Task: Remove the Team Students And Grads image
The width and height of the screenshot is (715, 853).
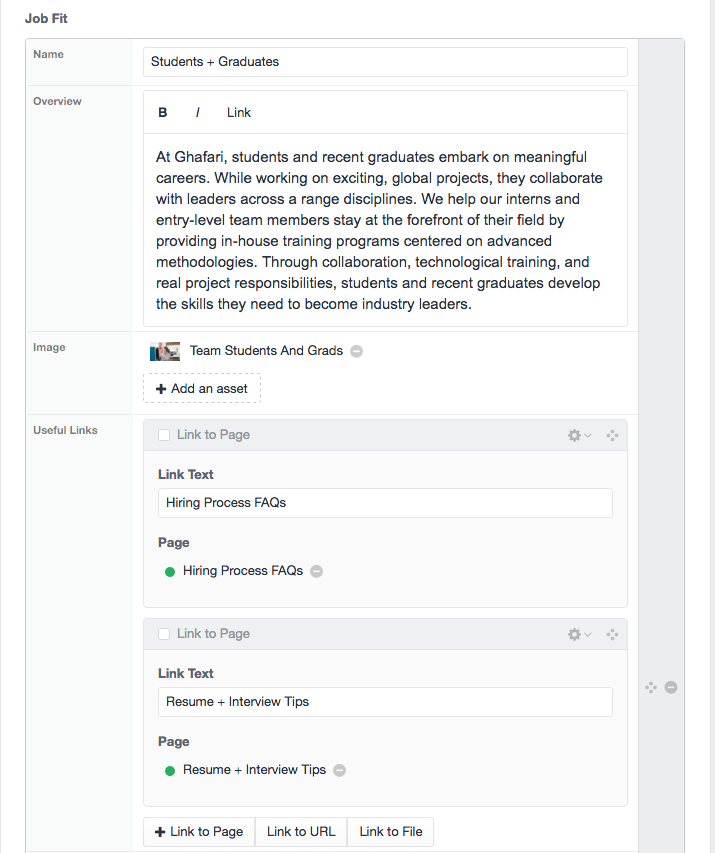Action: [x=356, y=351]
